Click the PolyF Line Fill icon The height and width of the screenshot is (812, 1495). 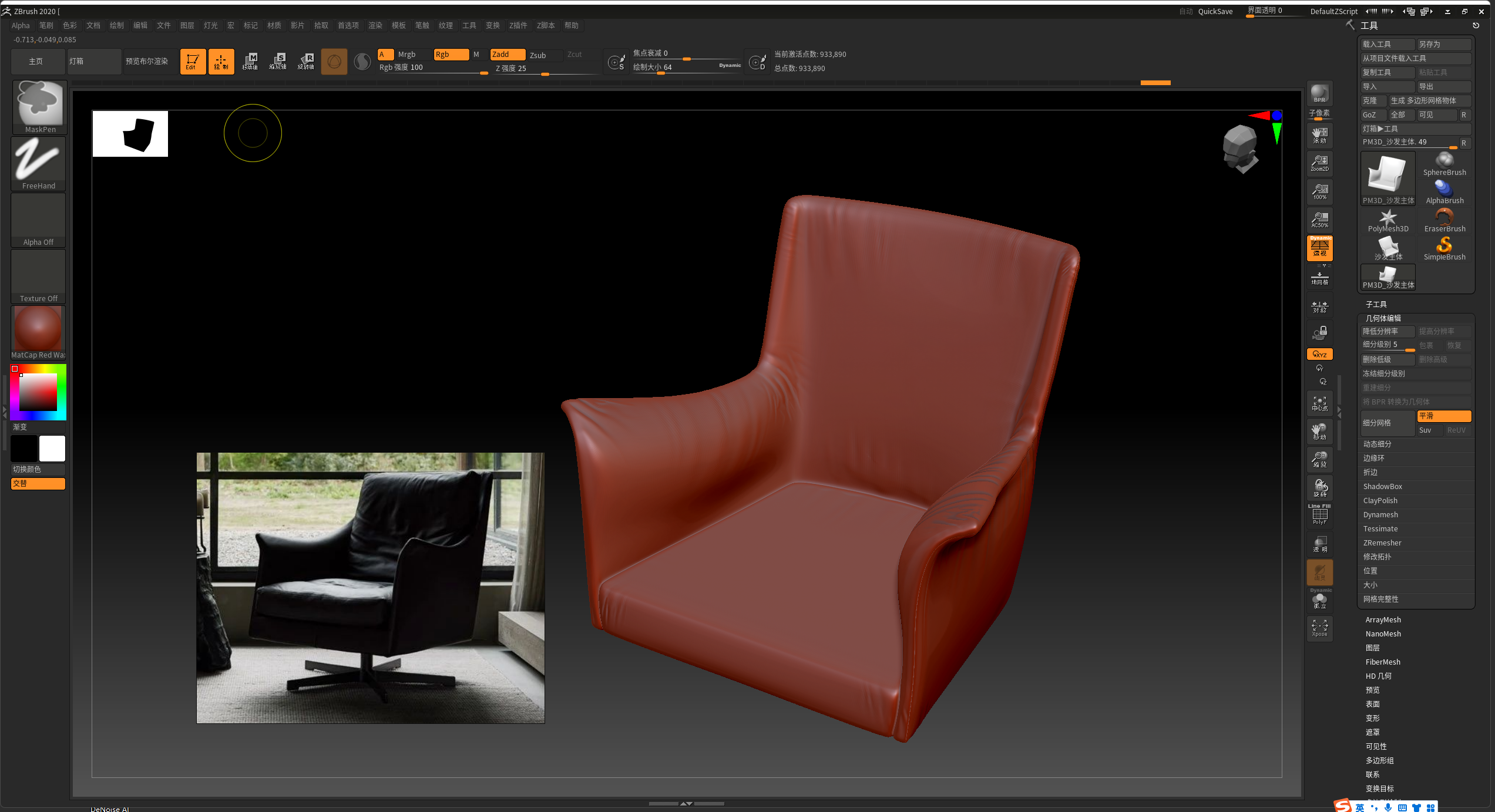pos(1319,515)
